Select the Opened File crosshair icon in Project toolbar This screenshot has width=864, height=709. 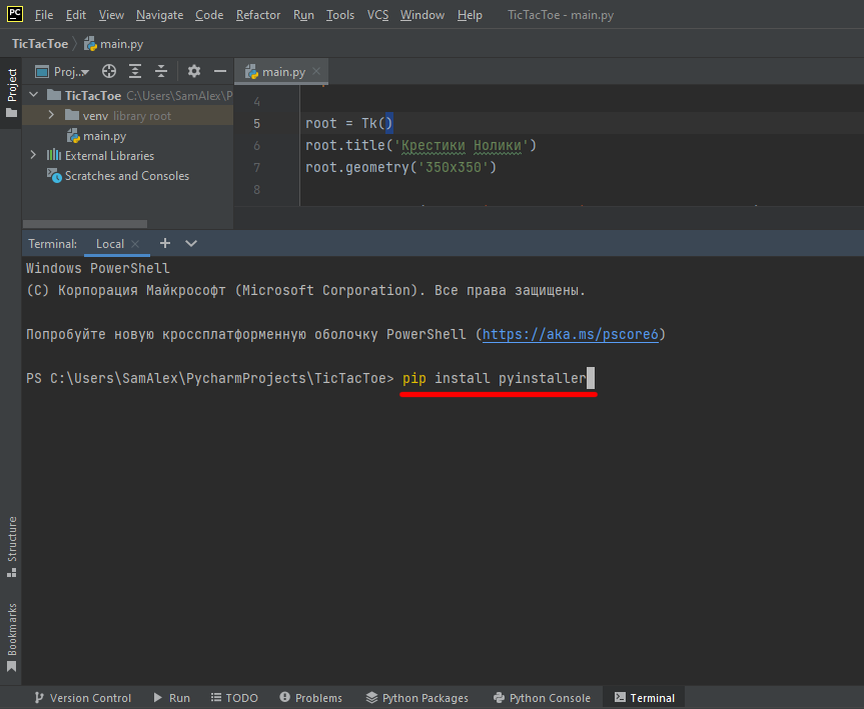(x=110, y=71)
